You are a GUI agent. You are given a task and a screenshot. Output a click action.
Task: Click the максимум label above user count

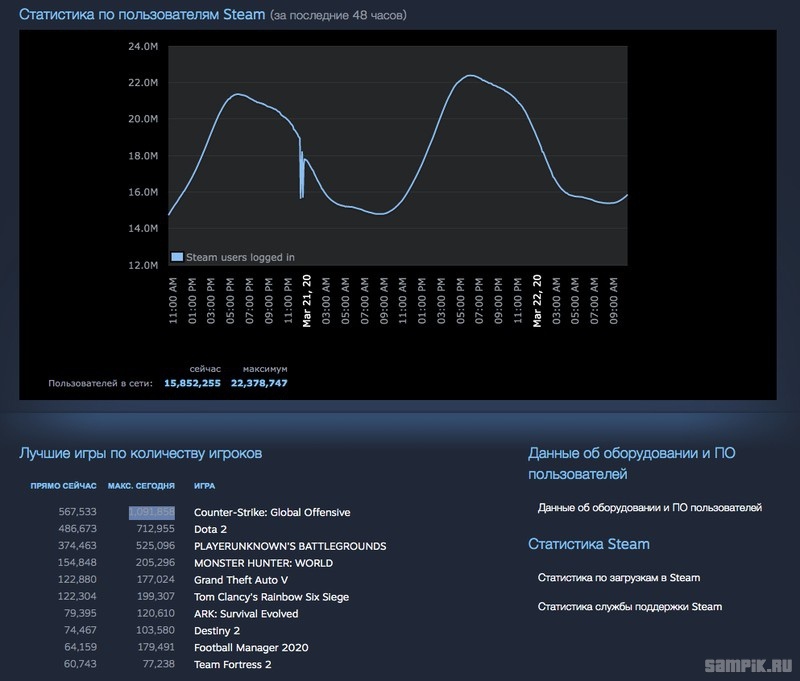(265, 368)
